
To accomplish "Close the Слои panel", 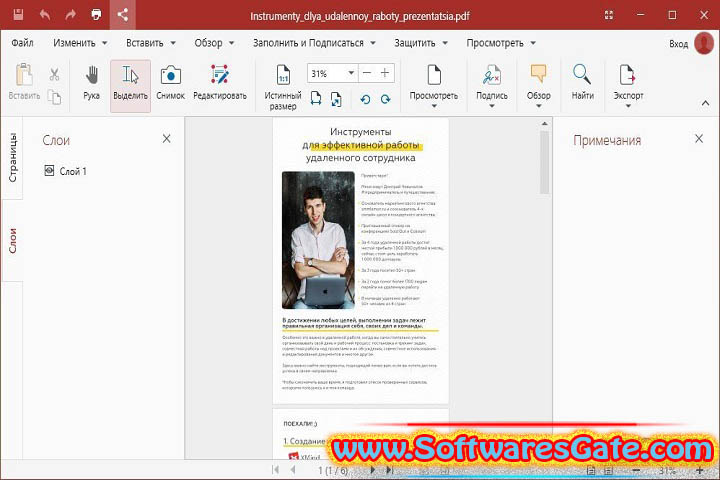I will (x=167, y=139).
